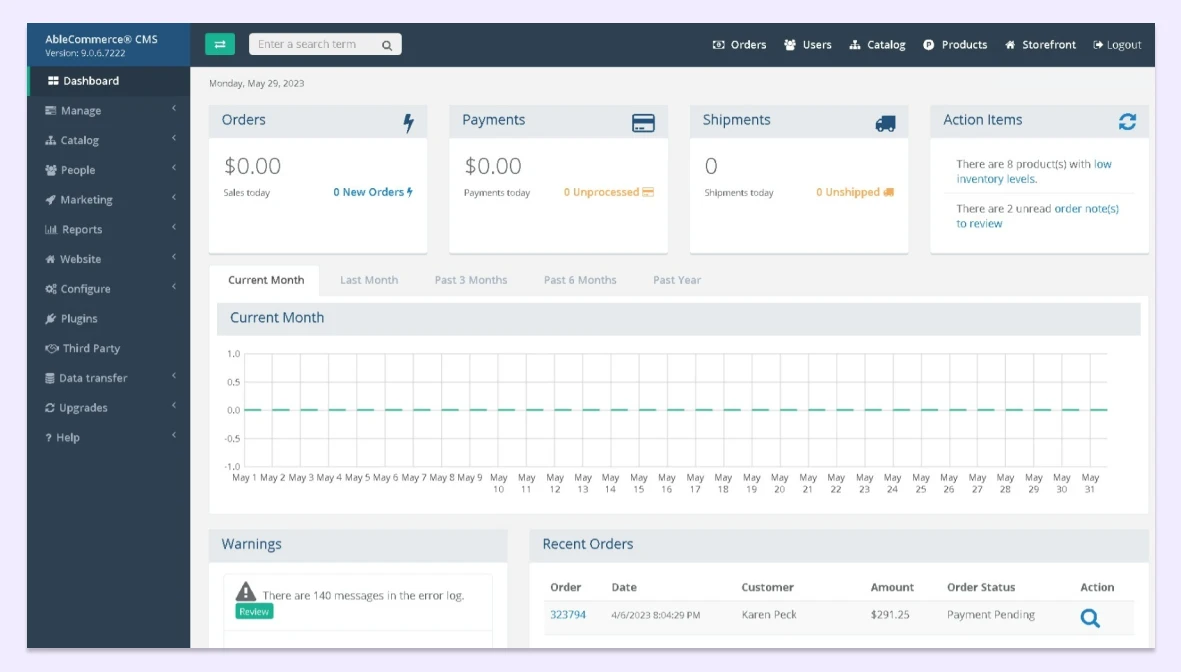Viewport: 1181px width, 672px height.
Task: Click the Users icon in the top navigation
Action: click(x=790, y=45)
